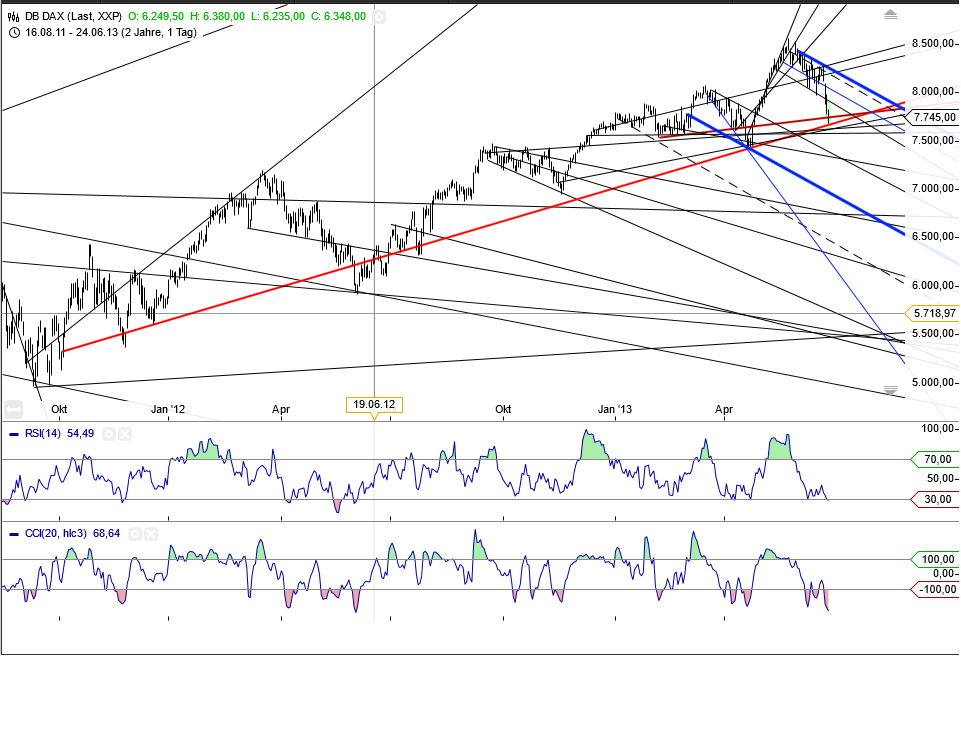
Task: Remove the CCI indicator with its X icon
Action: (x=150, y=533)
